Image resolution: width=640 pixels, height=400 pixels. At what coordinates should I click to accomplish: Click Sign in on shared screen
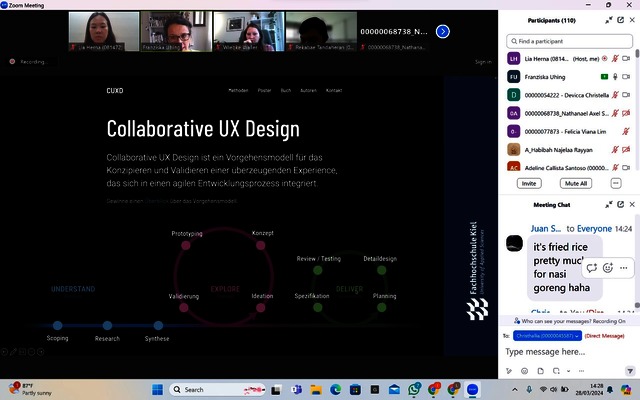coord(483,62)
